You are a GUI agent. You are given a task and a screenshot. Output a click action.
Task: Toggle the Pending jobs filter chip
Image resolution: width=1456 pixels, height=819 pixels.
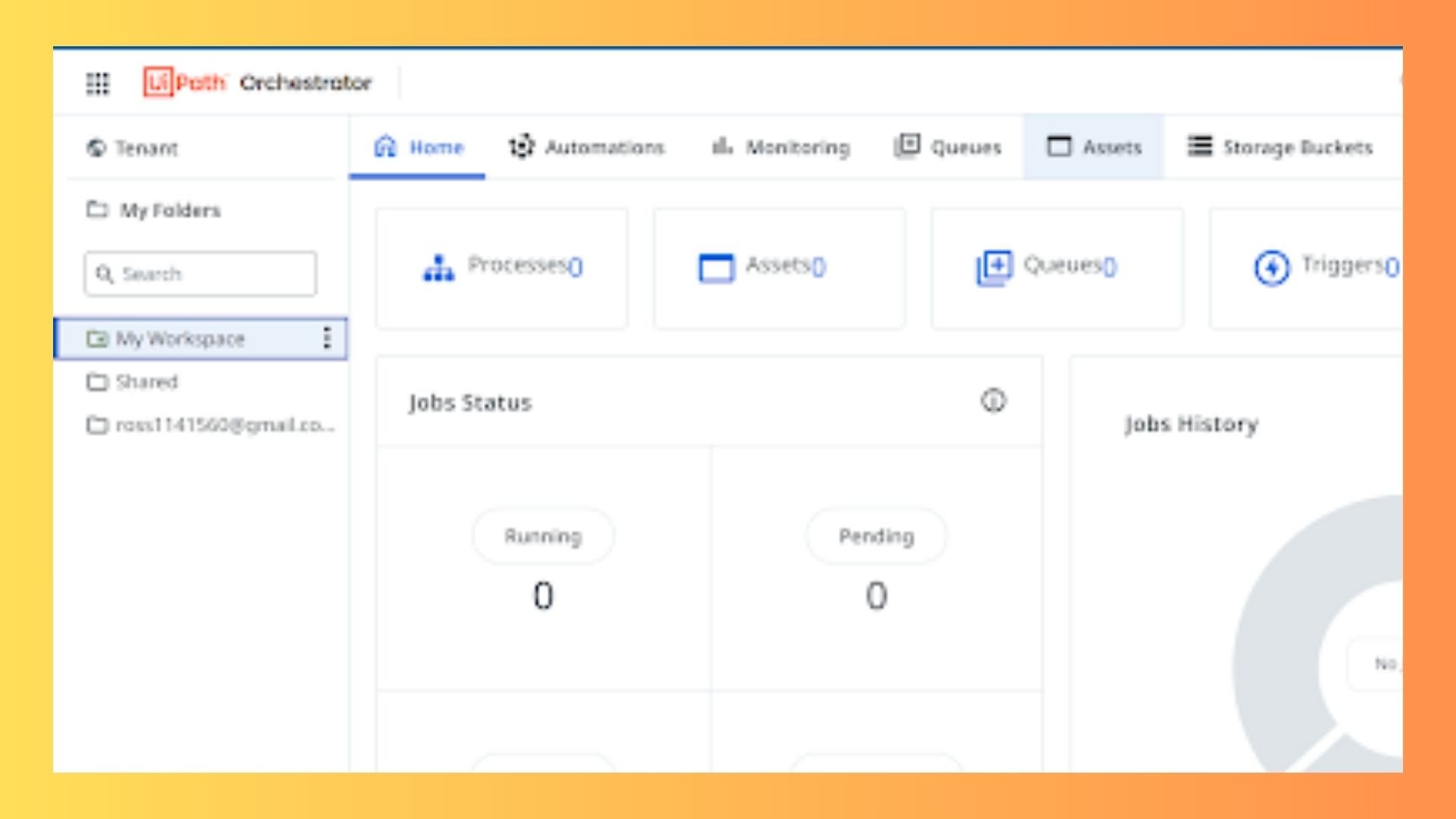875,536
